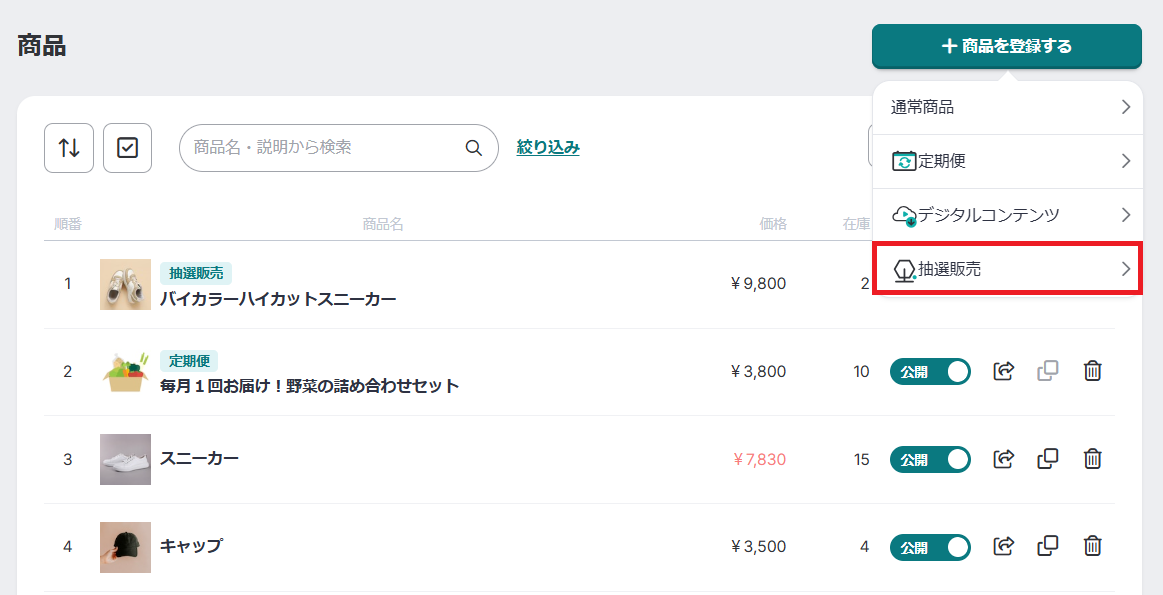The height and width of the screenshot is (595, 1163).
Task: Delete the キャップ product
Action: [x=1092, y=547]
